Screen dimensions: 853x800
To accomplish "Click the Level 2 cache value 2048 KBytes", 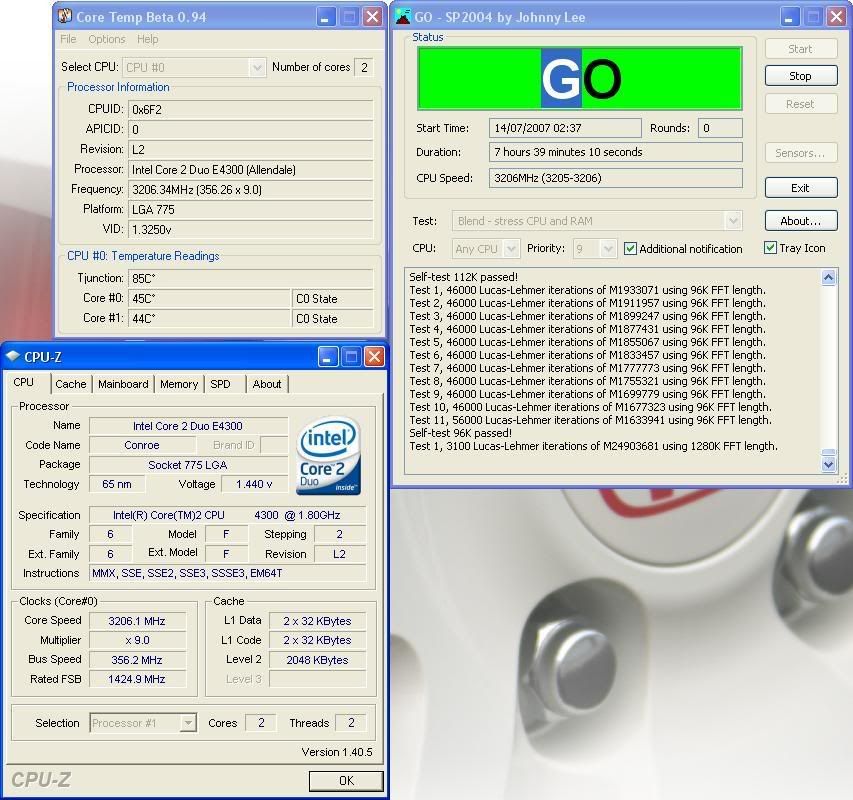I will click(318, 660).
